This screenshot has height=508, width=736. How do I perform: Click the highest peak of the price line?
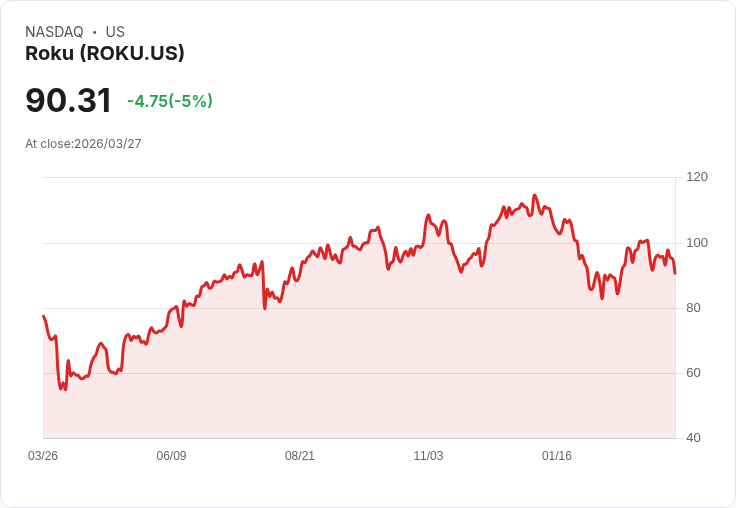coord(535,196)
